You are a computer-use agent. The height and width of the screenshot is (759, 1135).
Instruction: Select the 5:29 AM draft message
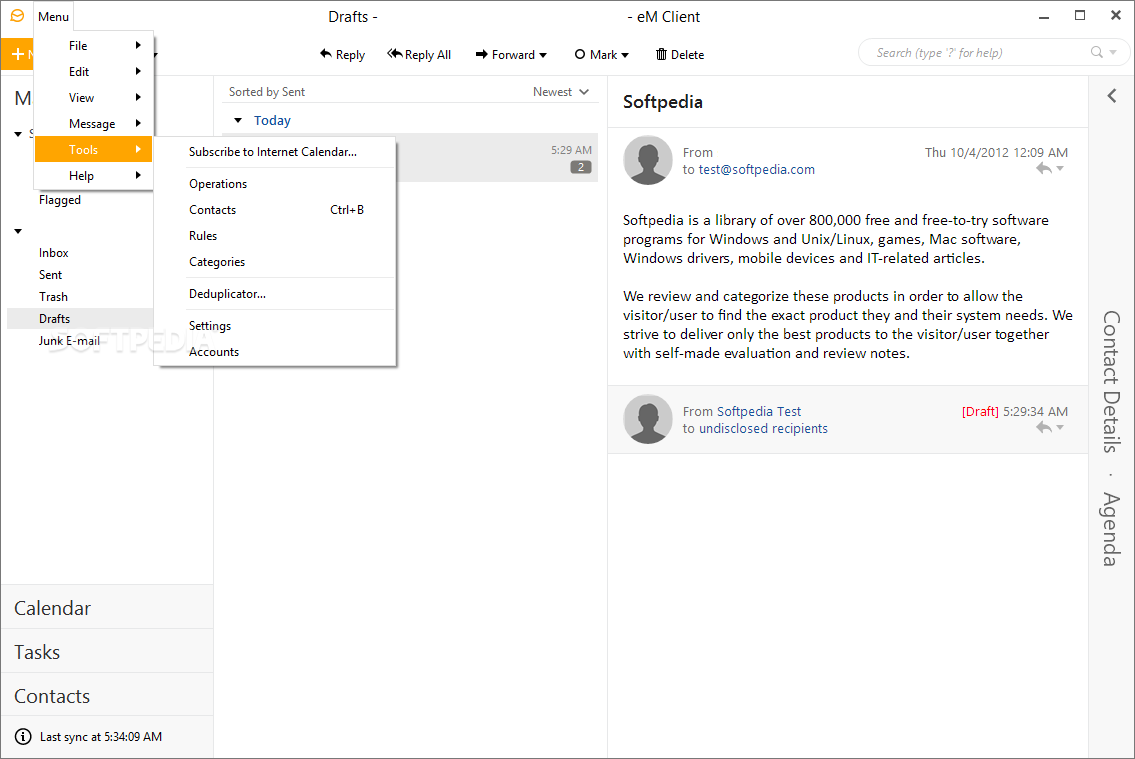(410, 158)
